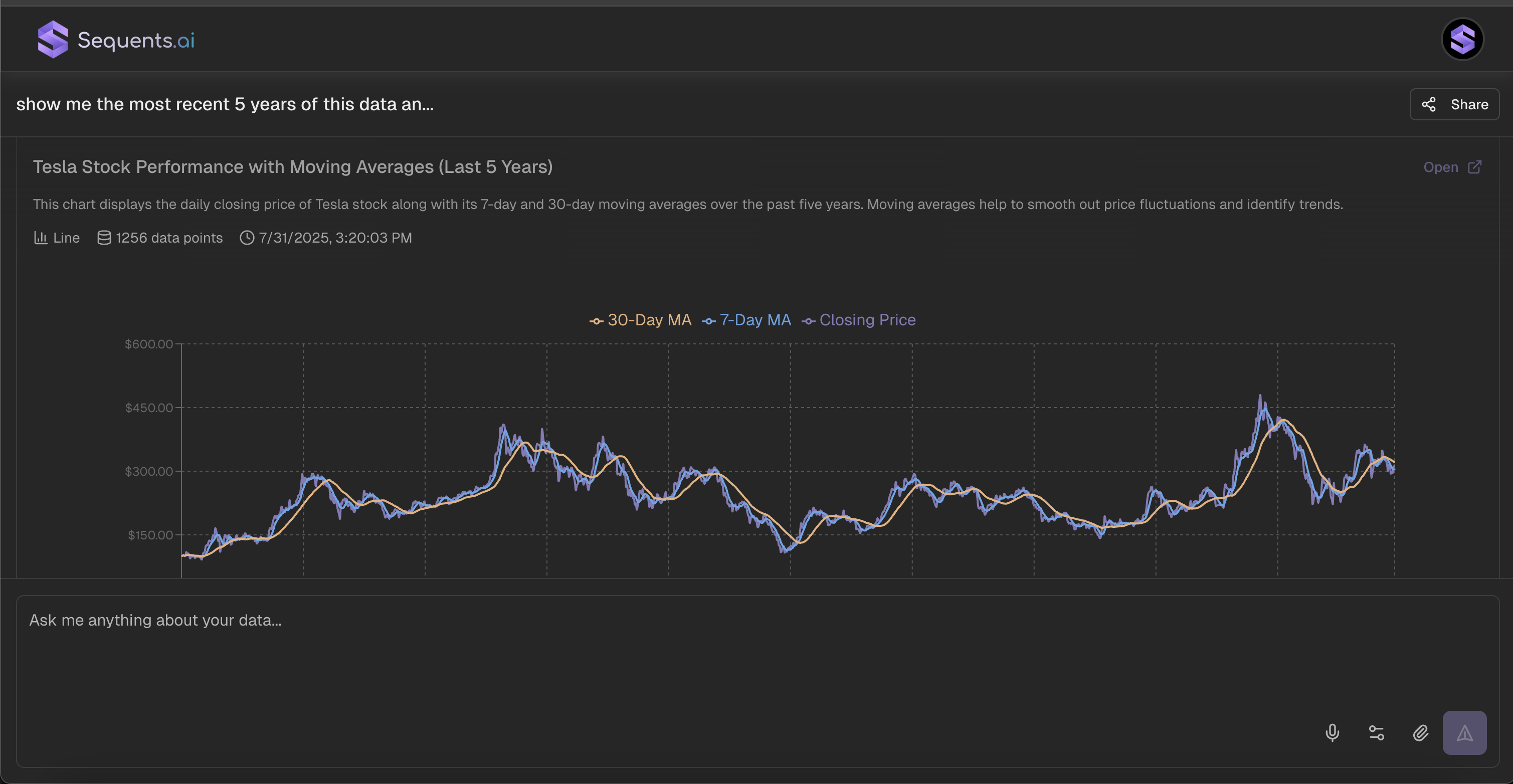
Task: Open the settings sliders icon
Action: (1376, 733)
